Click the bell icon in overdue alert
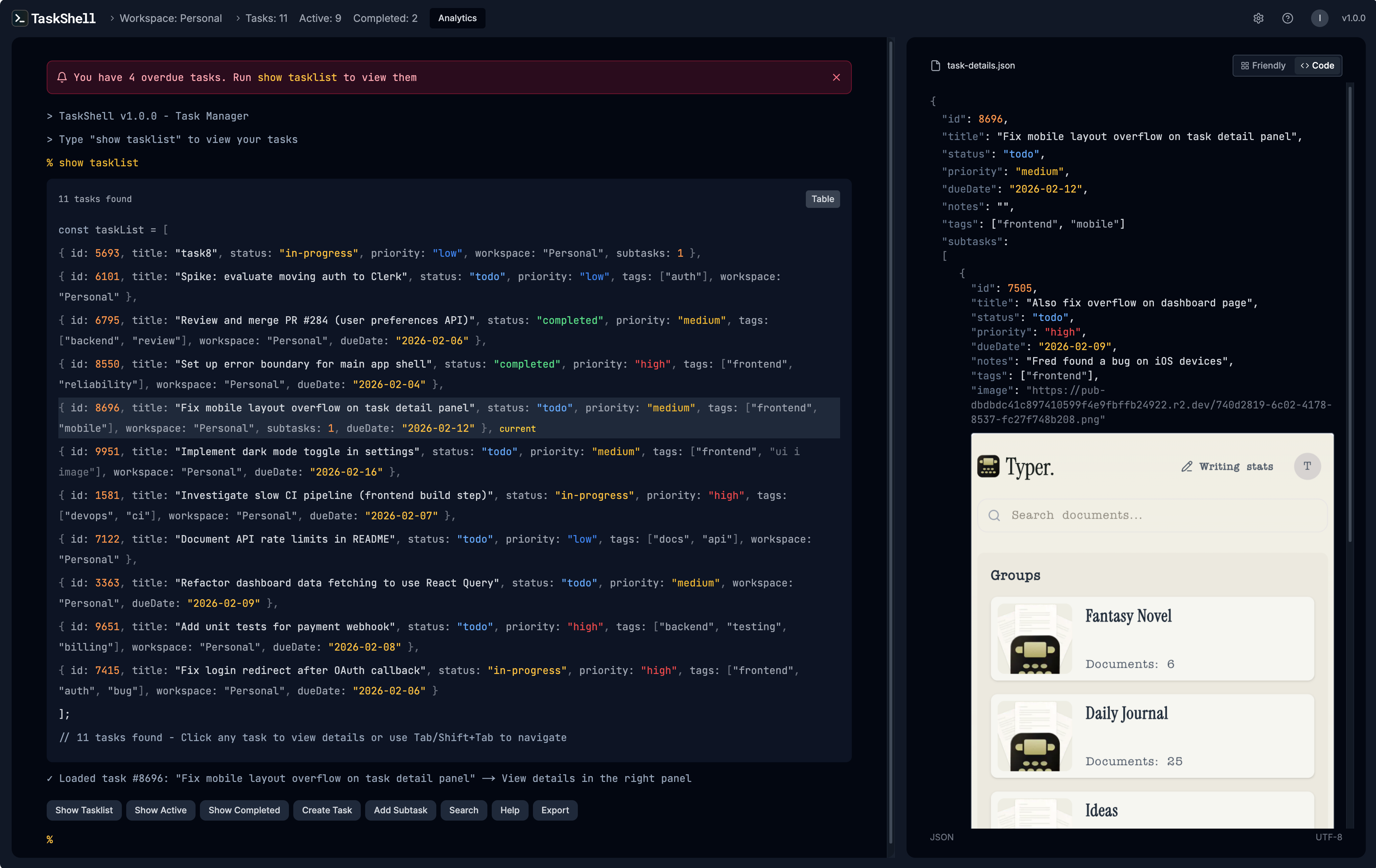The height and width of the screenshot is (868, 1376). tap(62, 77)
